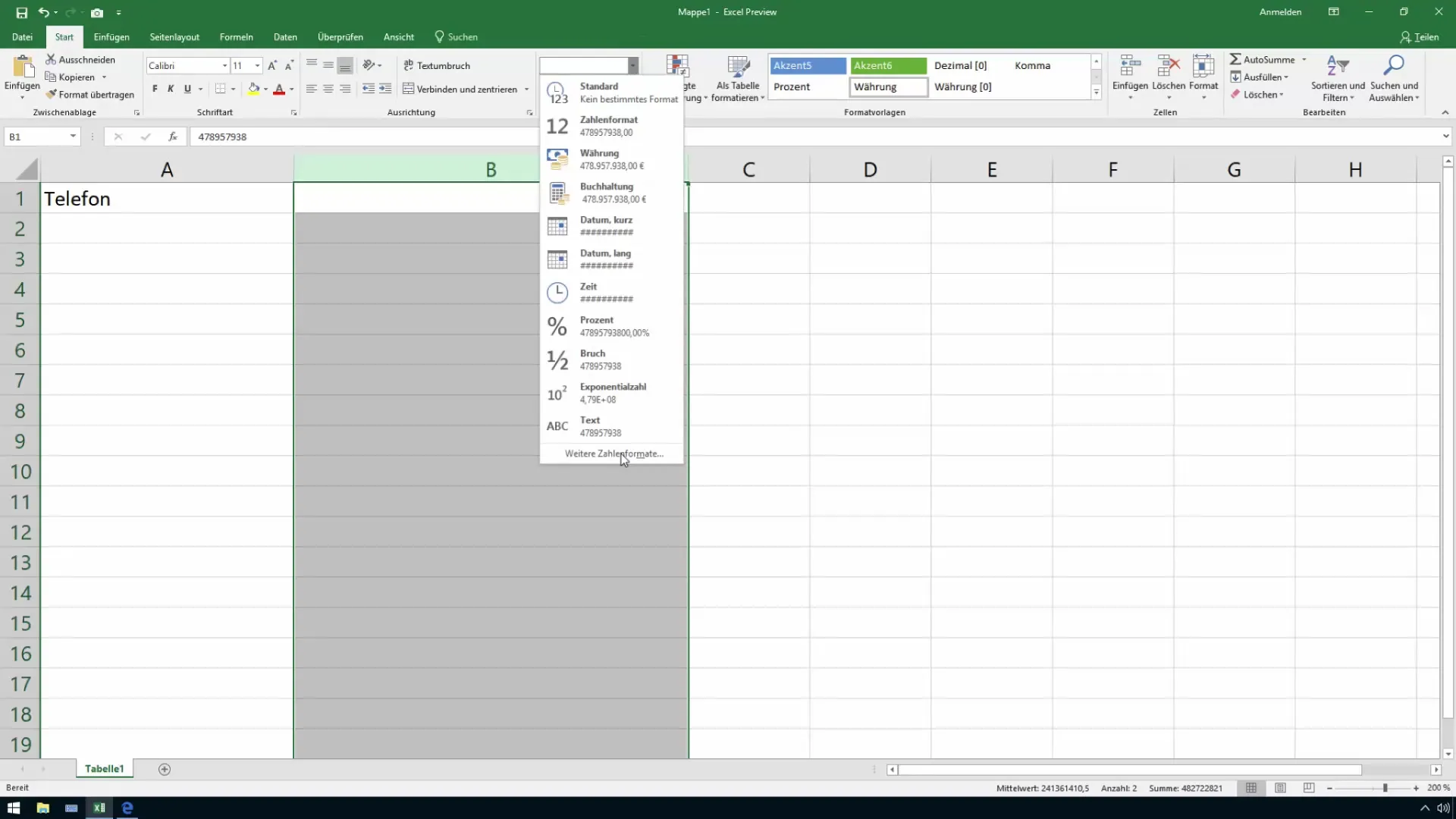Select the Buchhaltung number format icon
Screen dimensions: 1456x819
[557, 192]
